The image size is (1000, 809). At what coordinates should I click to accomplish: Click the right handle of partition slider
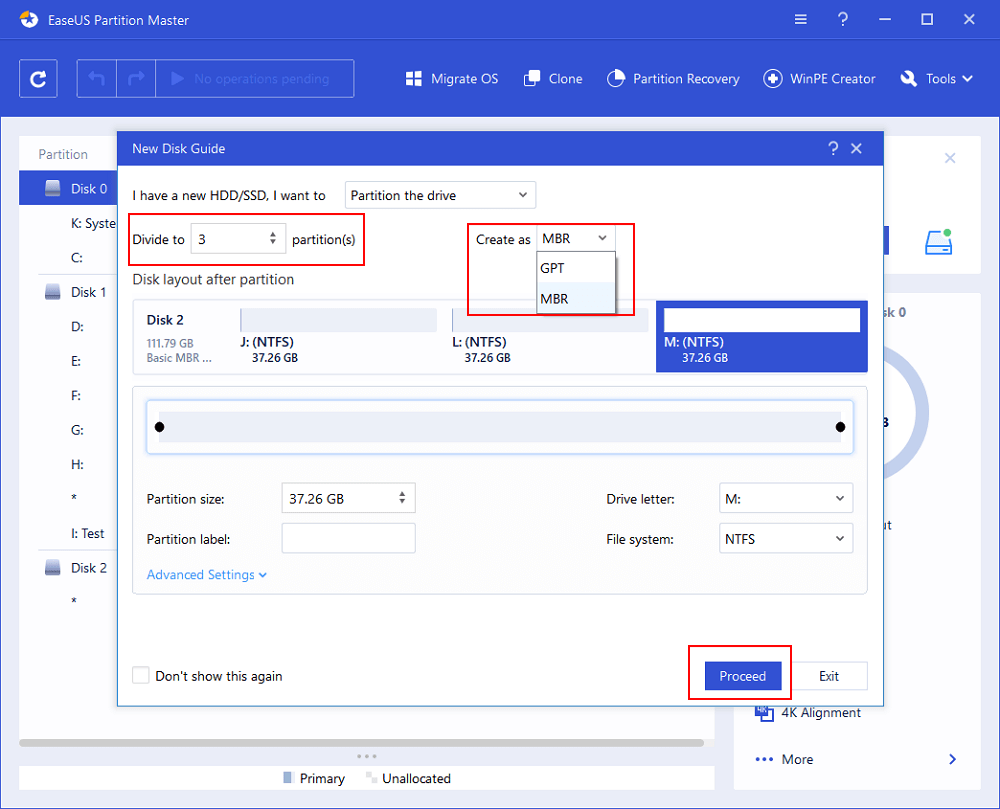coord(840,427)
